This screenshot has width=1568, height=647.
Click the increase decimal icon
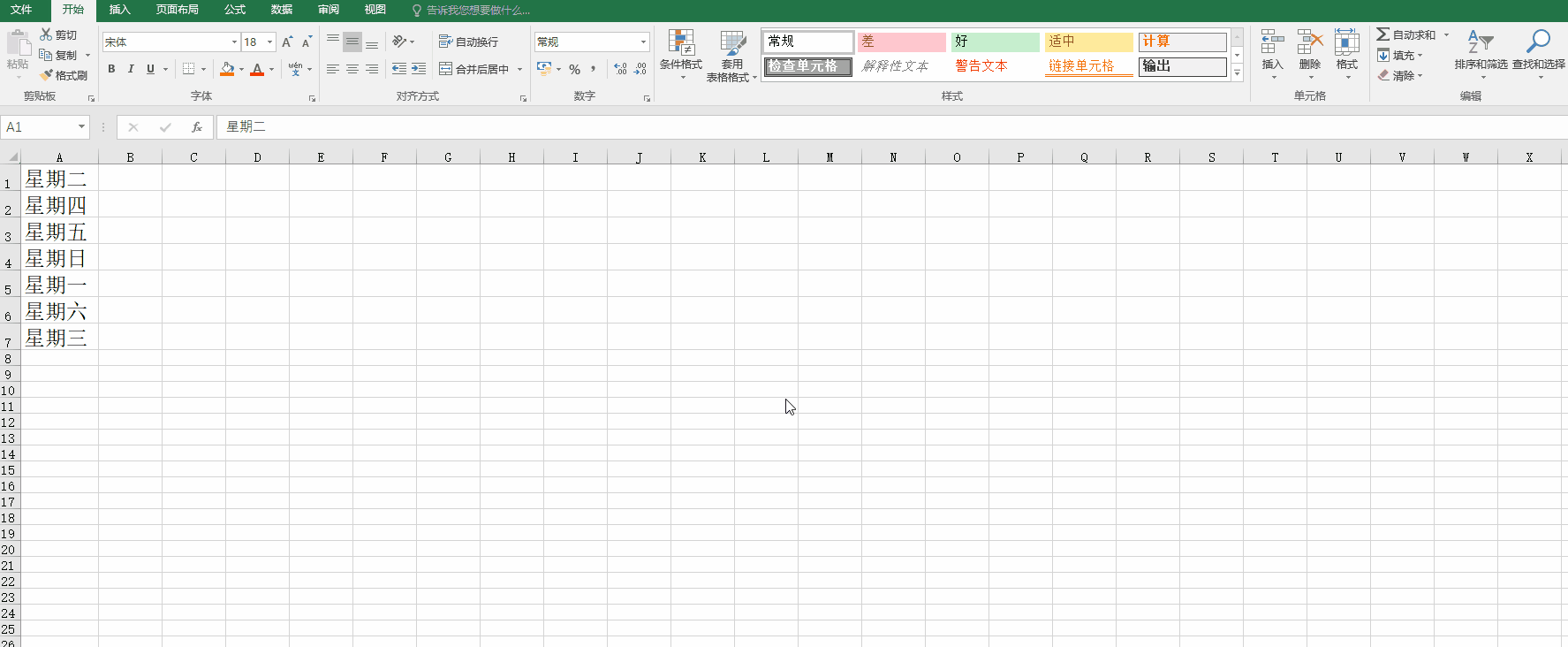tap(620, 69)
